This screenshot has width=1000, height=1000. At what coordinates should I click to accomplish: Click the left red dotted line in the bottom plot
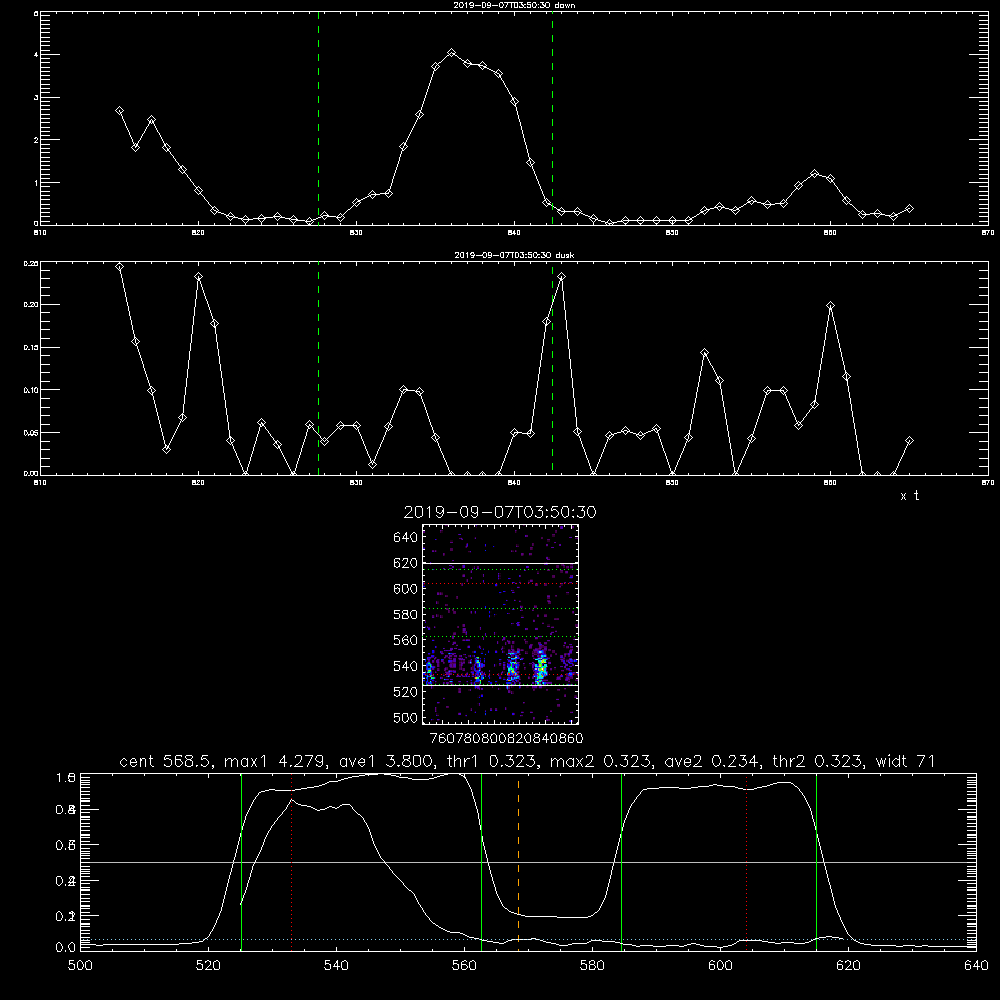pos(291,861)
